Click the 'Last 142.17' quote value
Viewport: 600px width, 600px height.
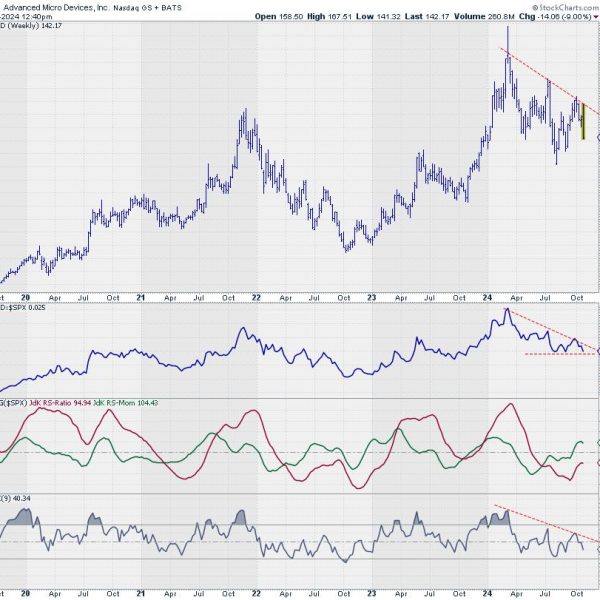pos(428,16)
